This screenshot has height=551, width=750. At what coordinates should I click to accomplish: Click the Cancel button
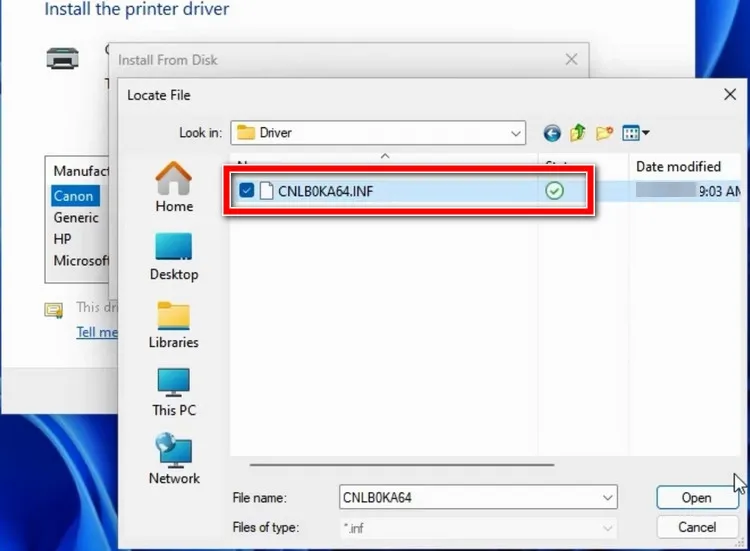coord(696,527)
